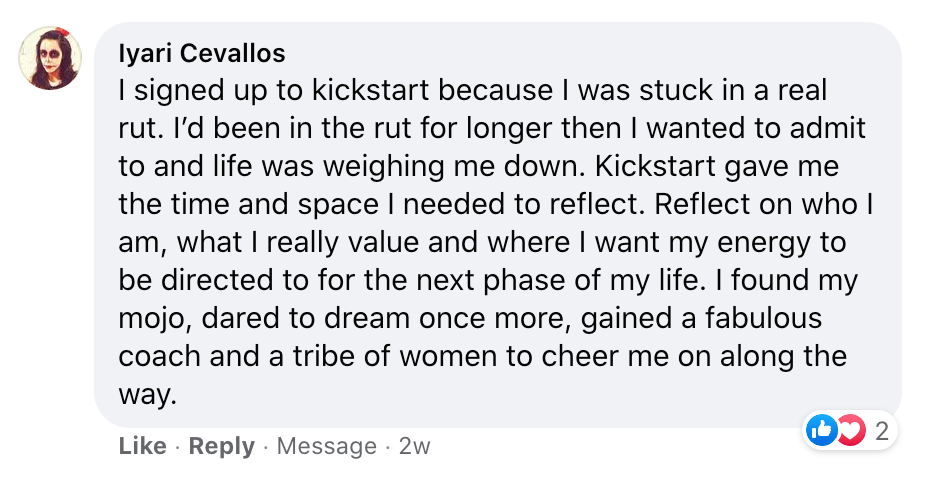Image resolution: width=930 pixels, height=482 pixels.
Task: Open Iyari Cevallos's profile picture
Action: point(50,59)
